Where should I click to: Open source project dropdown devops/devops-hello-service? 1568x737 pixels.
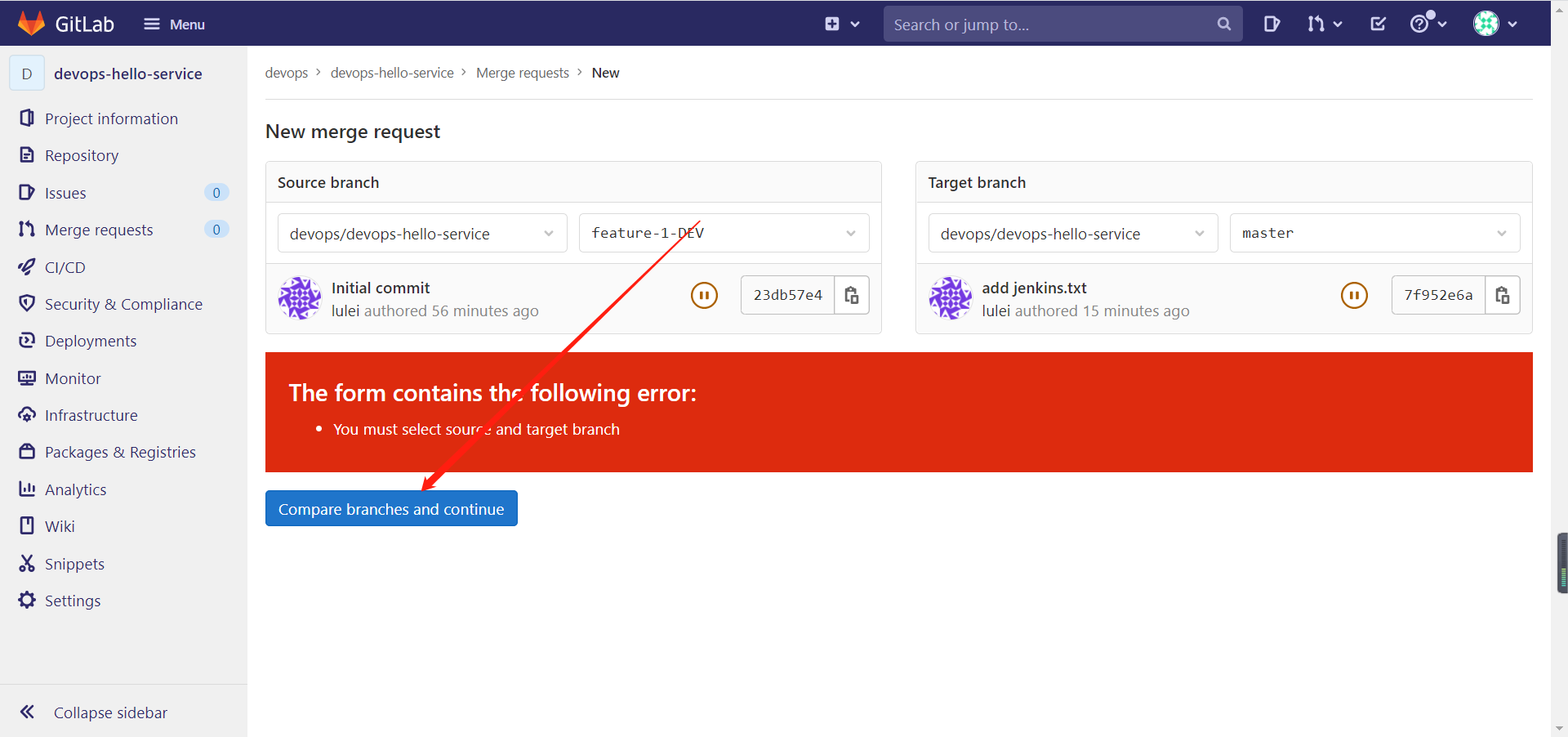(x=422, y=233)
